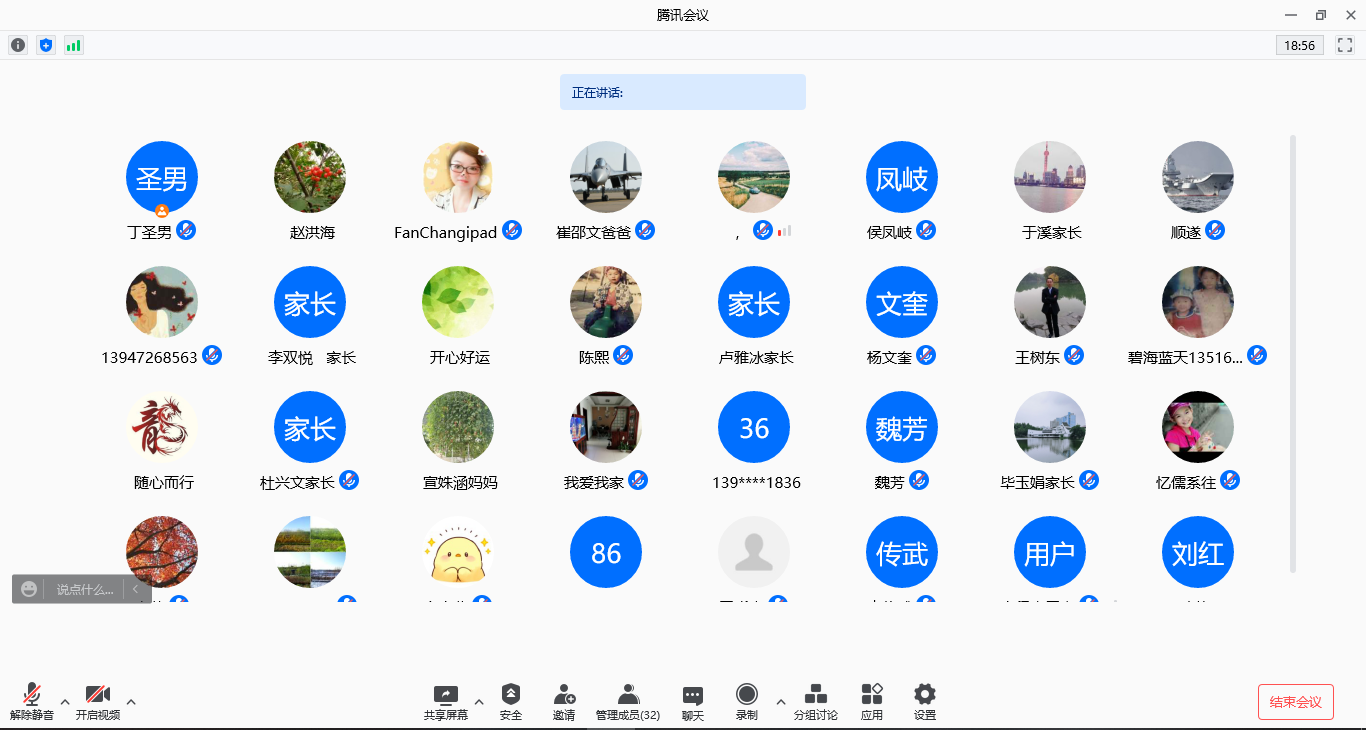Click the blue security shield icon
The image size is (1366, 730).
click(46, 45)
